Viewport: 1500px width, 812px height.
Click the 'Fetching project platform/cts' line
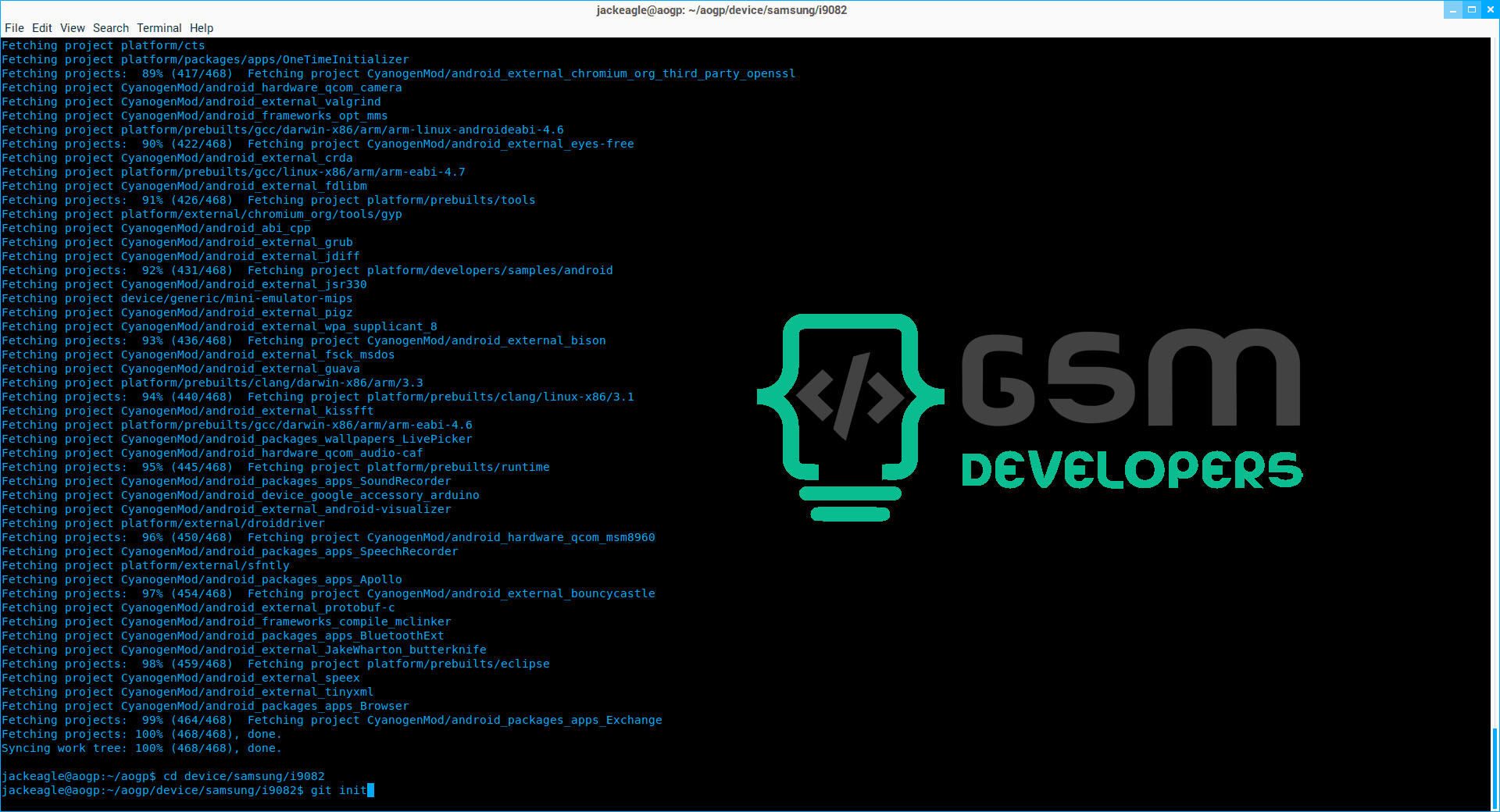tap(103, 45)
